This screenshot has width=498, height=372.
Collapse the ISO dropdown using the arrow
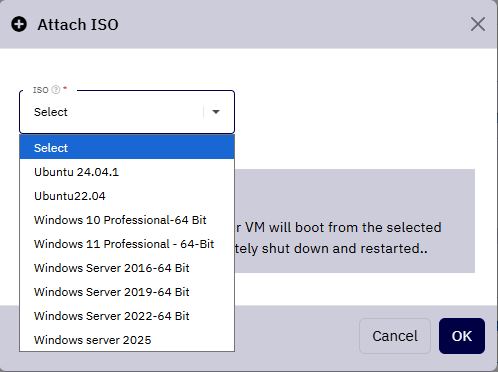coord(216,112)
